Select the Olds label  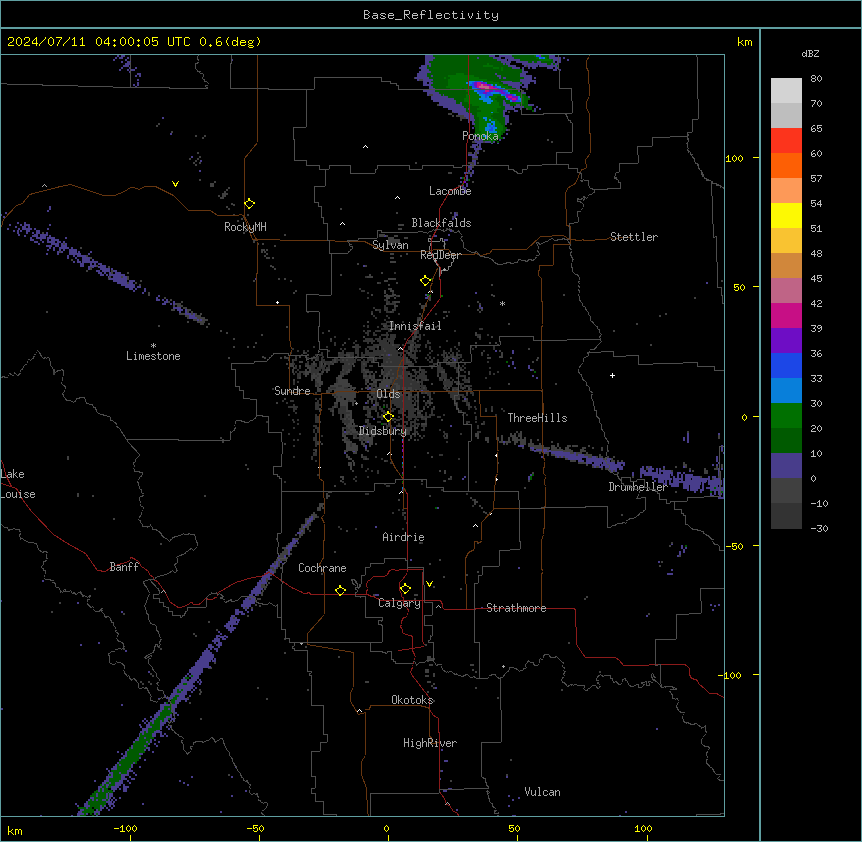coord(388,394)
